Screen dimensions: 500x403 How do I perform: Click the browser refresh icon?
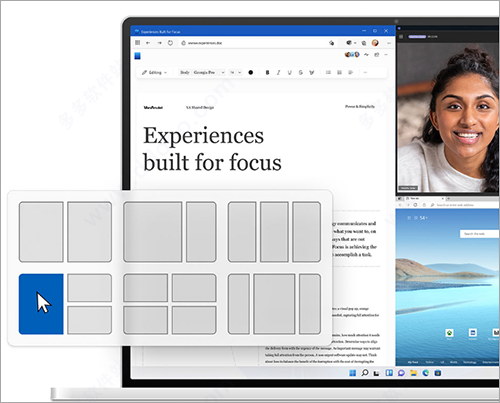(x=170, y=43)
